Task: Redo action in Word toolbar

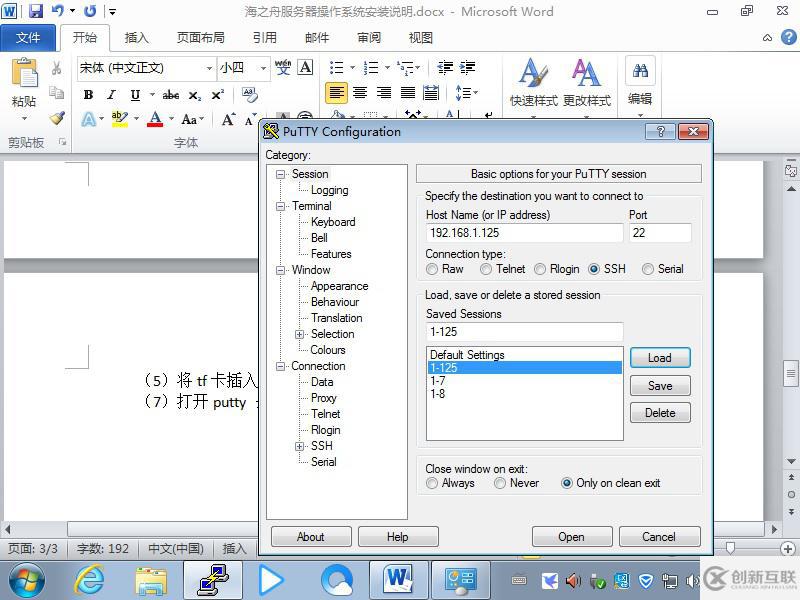Action: pyautogui.click(x=91, y=11)
